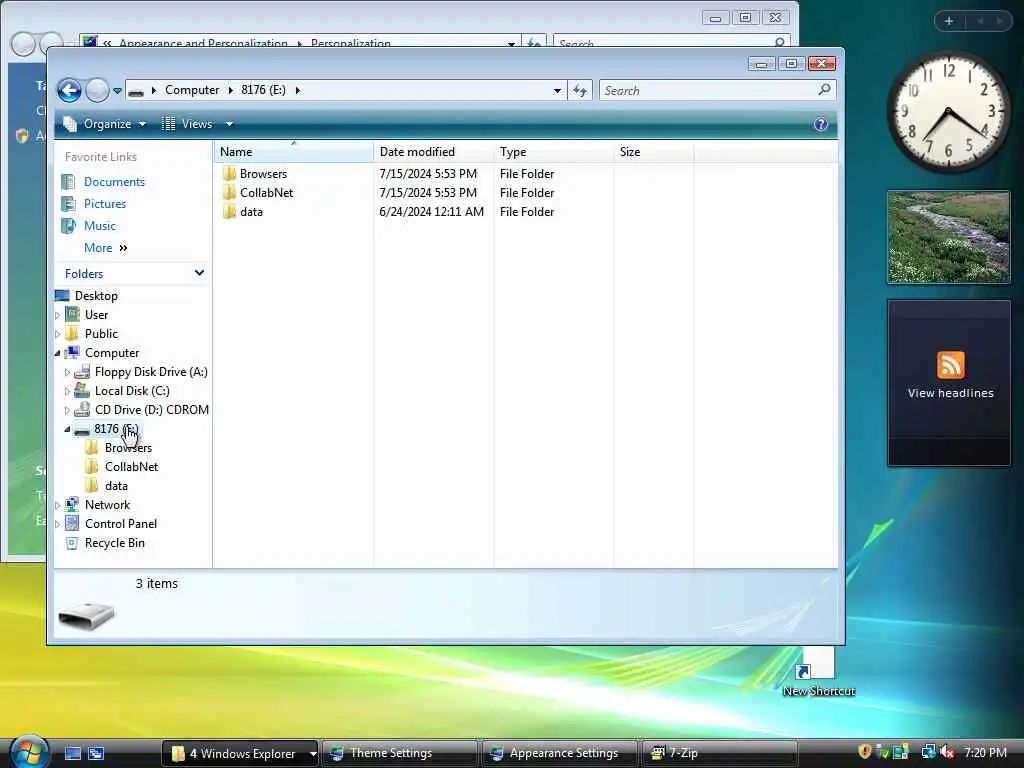Open the recent pages dropdown arrow

pyautogui.click(x=118, y=91)
